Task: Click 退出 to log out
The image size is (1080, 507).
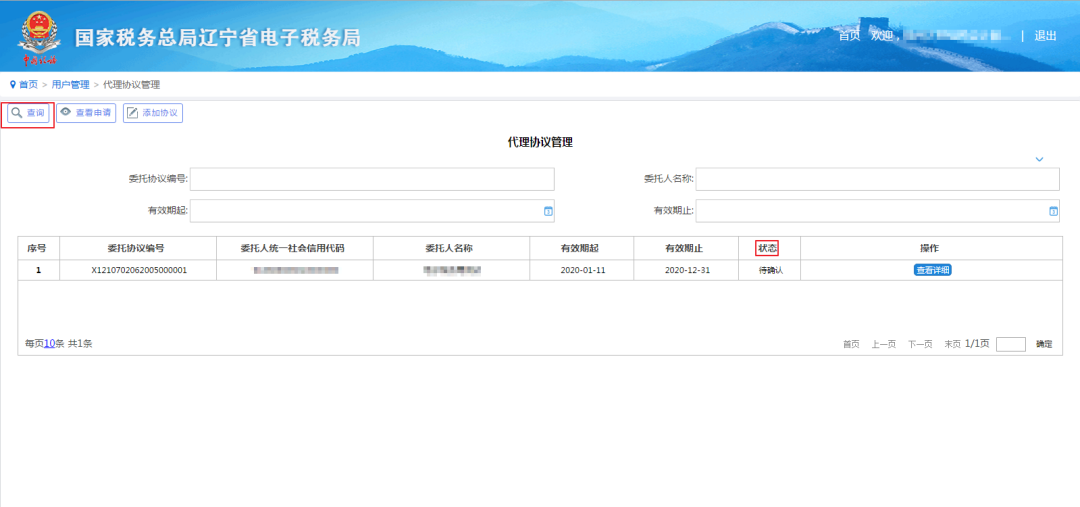Action: [1045, 36]
